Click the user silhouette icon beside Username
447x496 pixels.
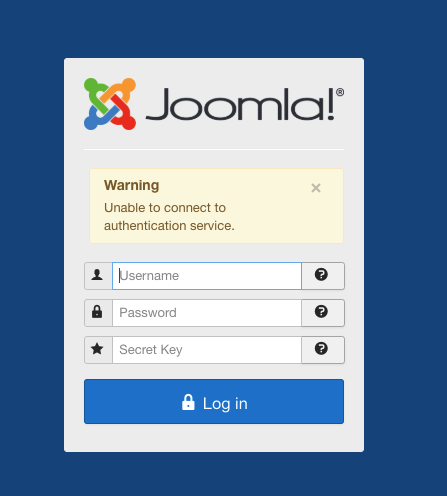pyautogui.click(x=97, y=275)
